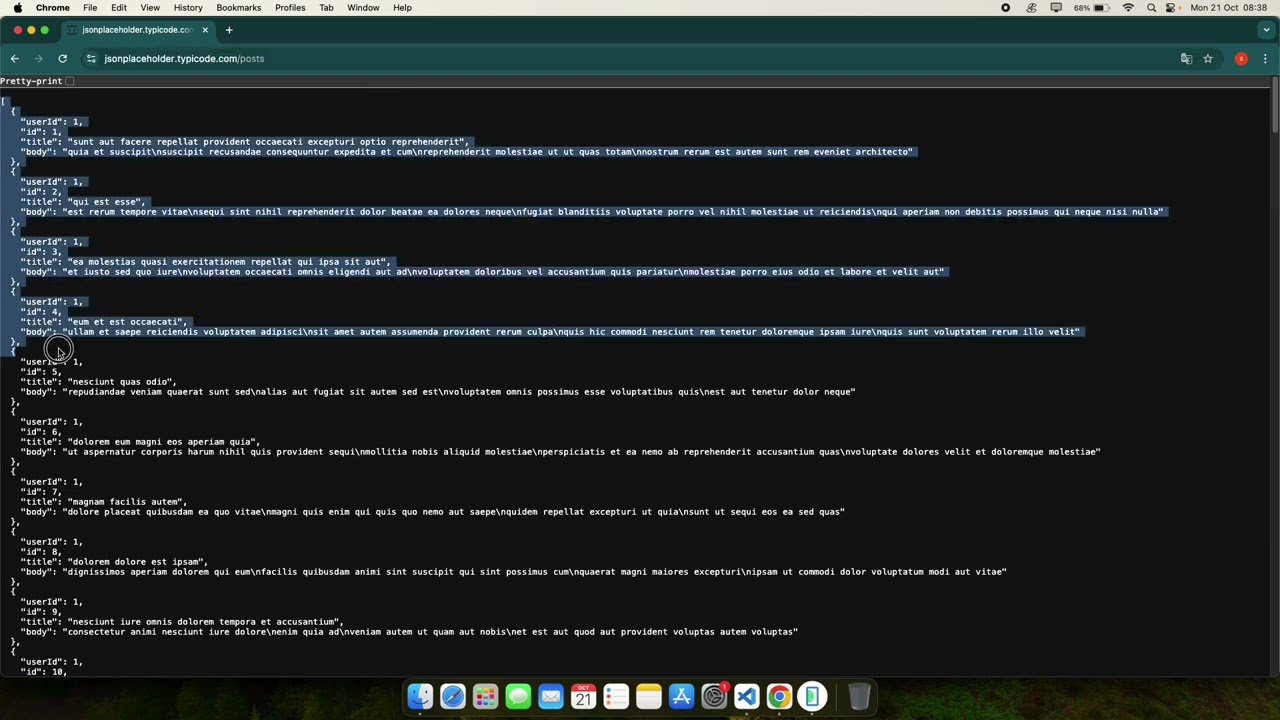Open Chrome's three-dot menu
The image size is (1280, 720).
pos(1265,59)
